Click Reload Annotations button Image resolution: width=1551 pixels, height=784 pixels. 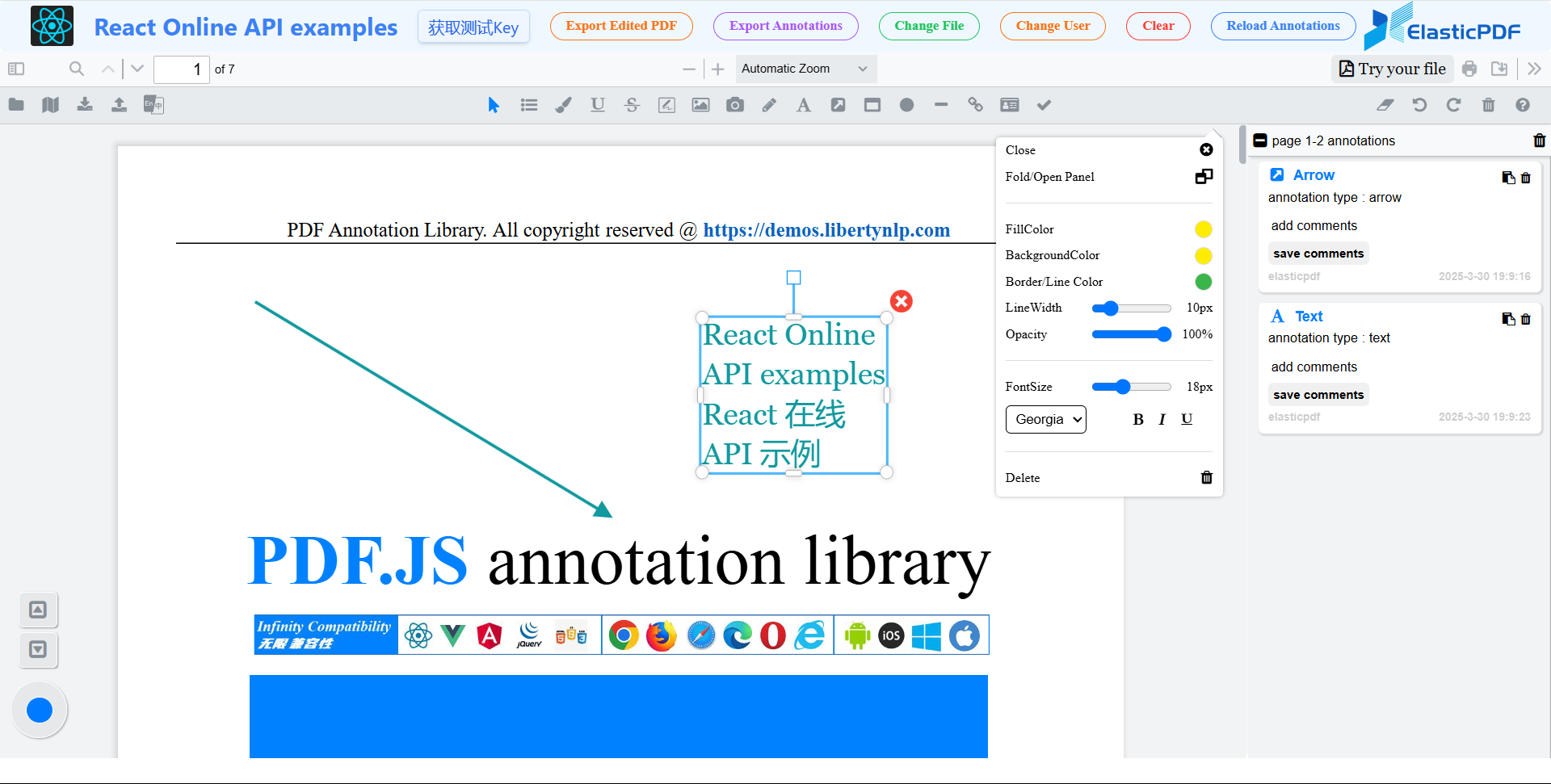point(1283,26)
